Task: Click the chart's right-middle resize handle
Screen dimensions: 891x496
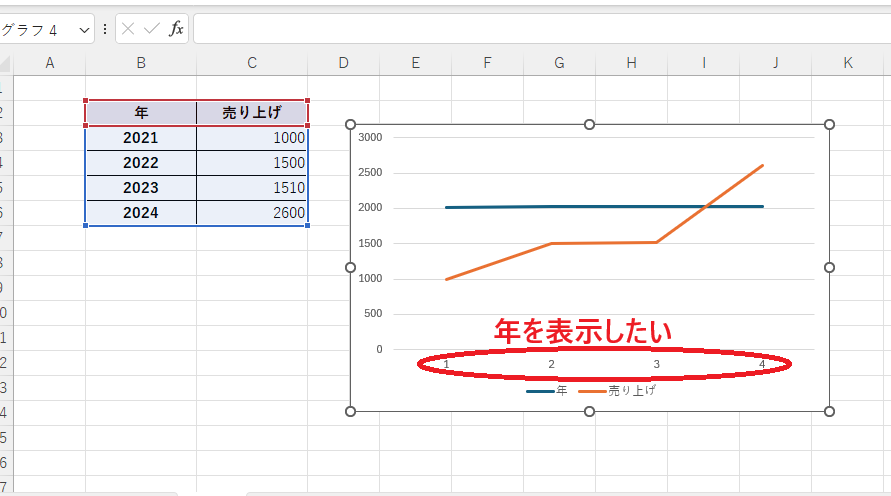Action: (x=829, y=268)
